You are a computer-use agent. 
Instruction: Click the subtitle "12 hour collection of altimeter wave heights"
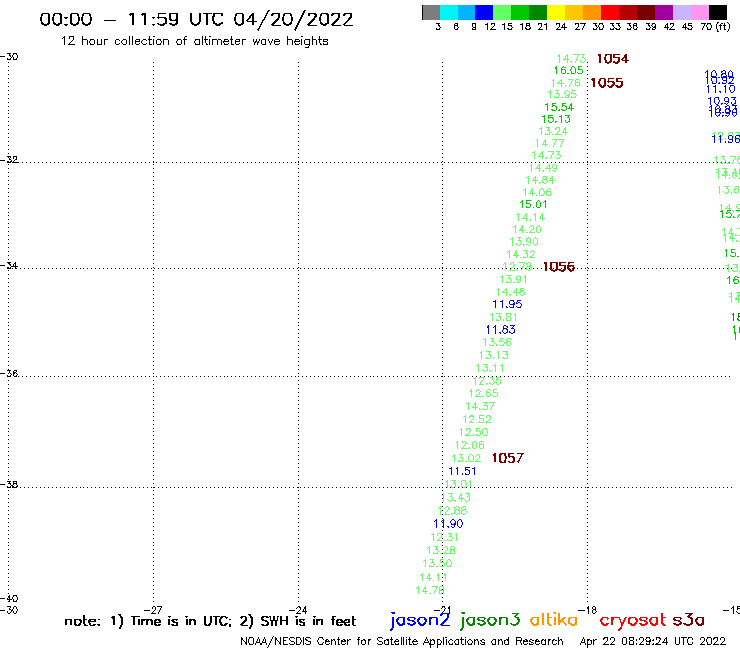[x=194, y=41]
